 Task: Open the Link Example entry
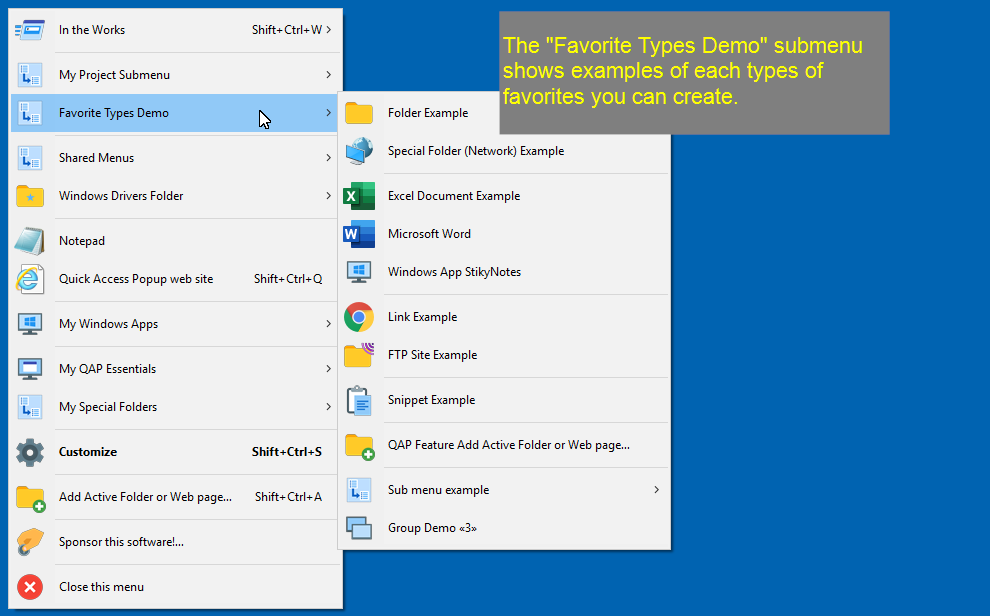[x=504, y=317]
